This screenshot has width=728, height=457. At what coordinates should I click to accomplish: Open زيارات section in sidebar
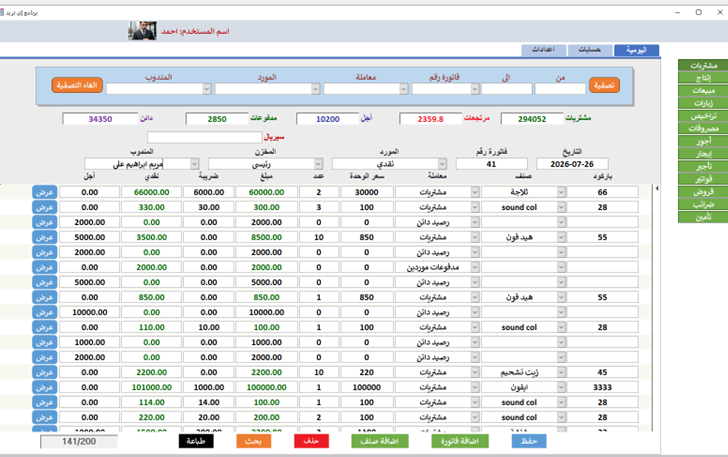tap(703, 103)
